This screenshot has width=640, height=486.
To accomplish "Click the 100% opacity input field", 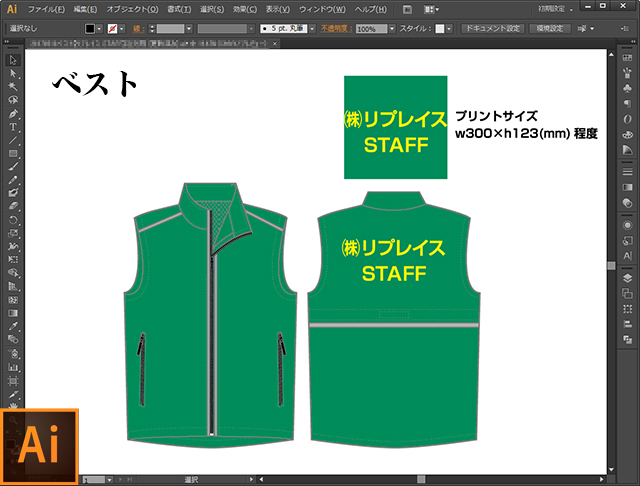I will [x=371, y=29].
